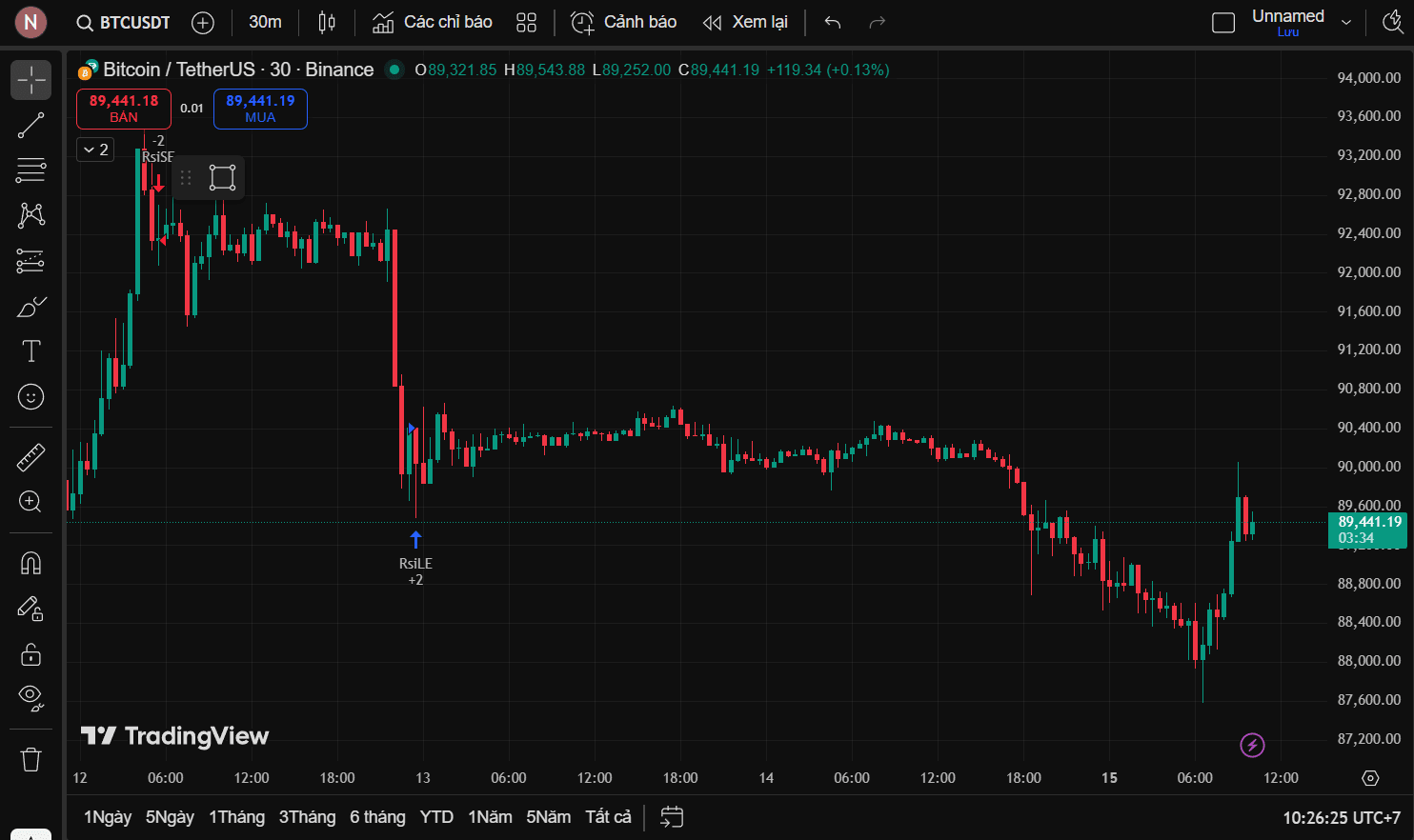This screenshot has width=1414, height=840.
Task: Open the indicator templates grid
Action: coord(526,23)
